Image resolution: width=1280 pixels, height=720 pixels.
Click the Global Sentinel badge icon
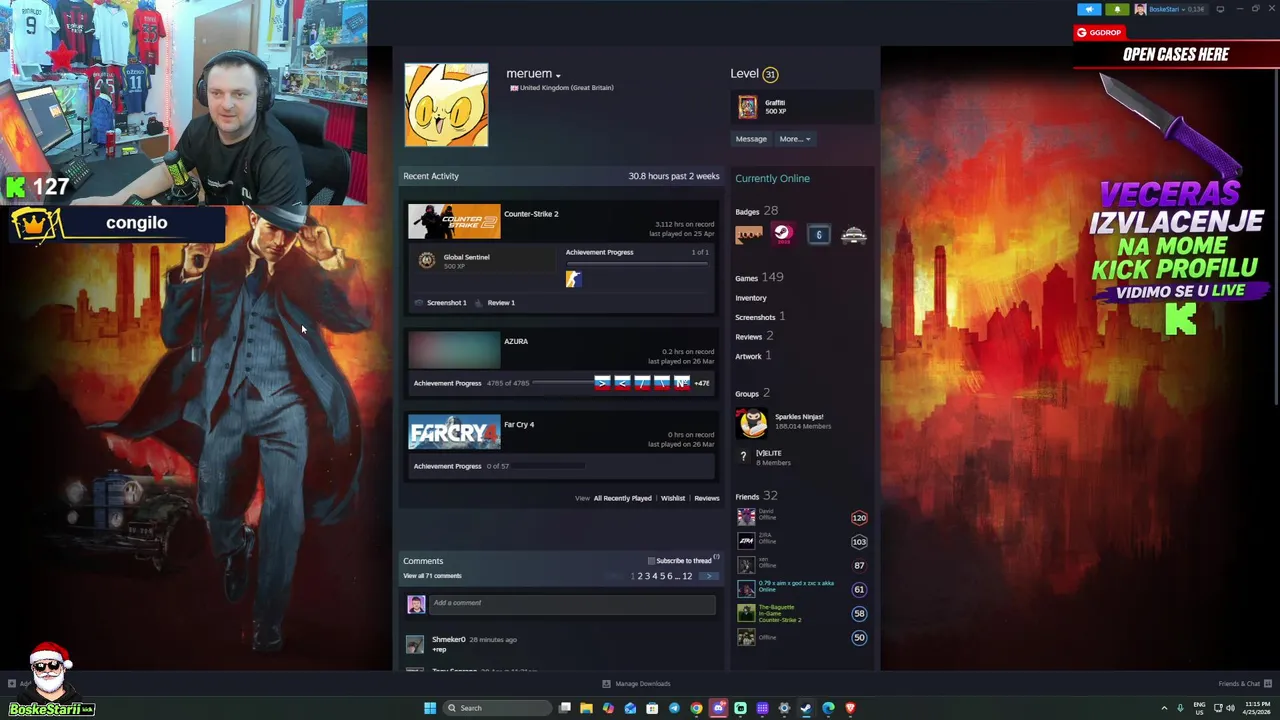427,261
